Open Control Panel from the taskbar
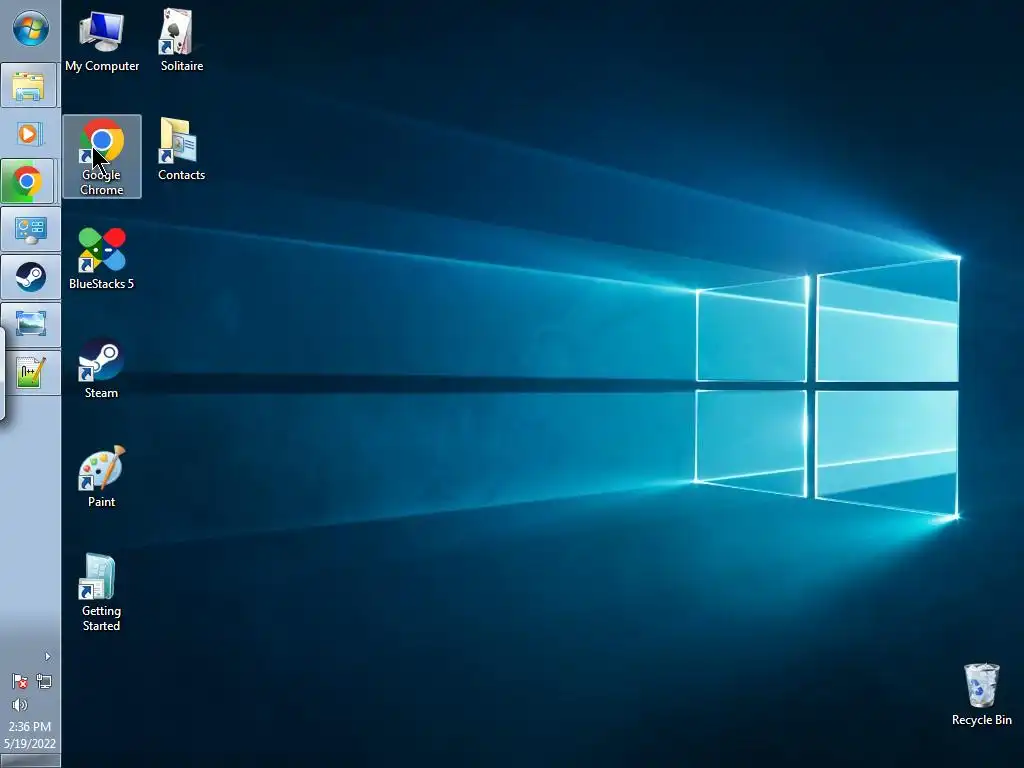1024x768 pixels. pos(30,229)
